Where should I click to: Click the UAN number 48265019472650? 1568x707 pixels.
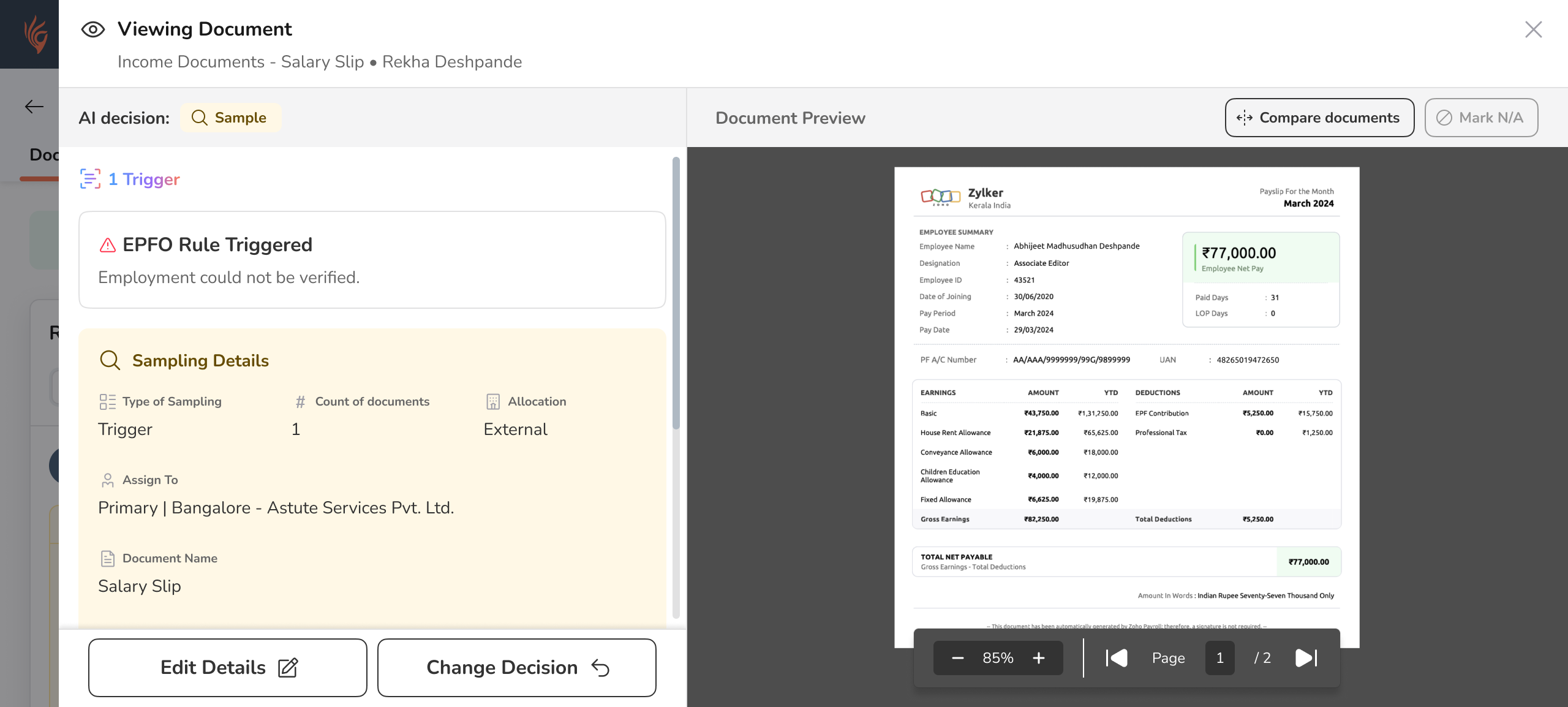pos(1248,360)
